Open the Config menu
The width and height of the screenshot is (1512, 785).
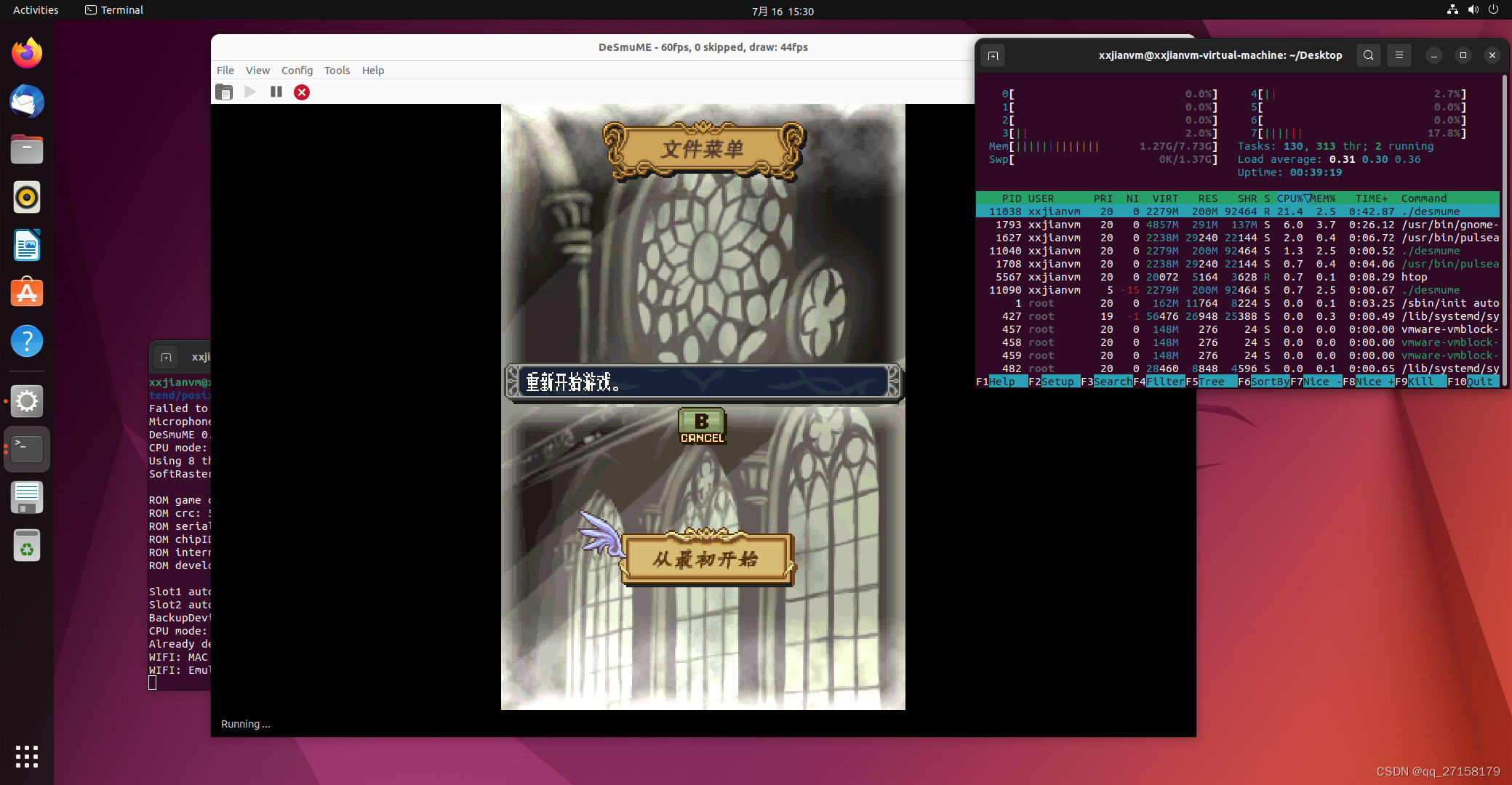tap(297, 71)
